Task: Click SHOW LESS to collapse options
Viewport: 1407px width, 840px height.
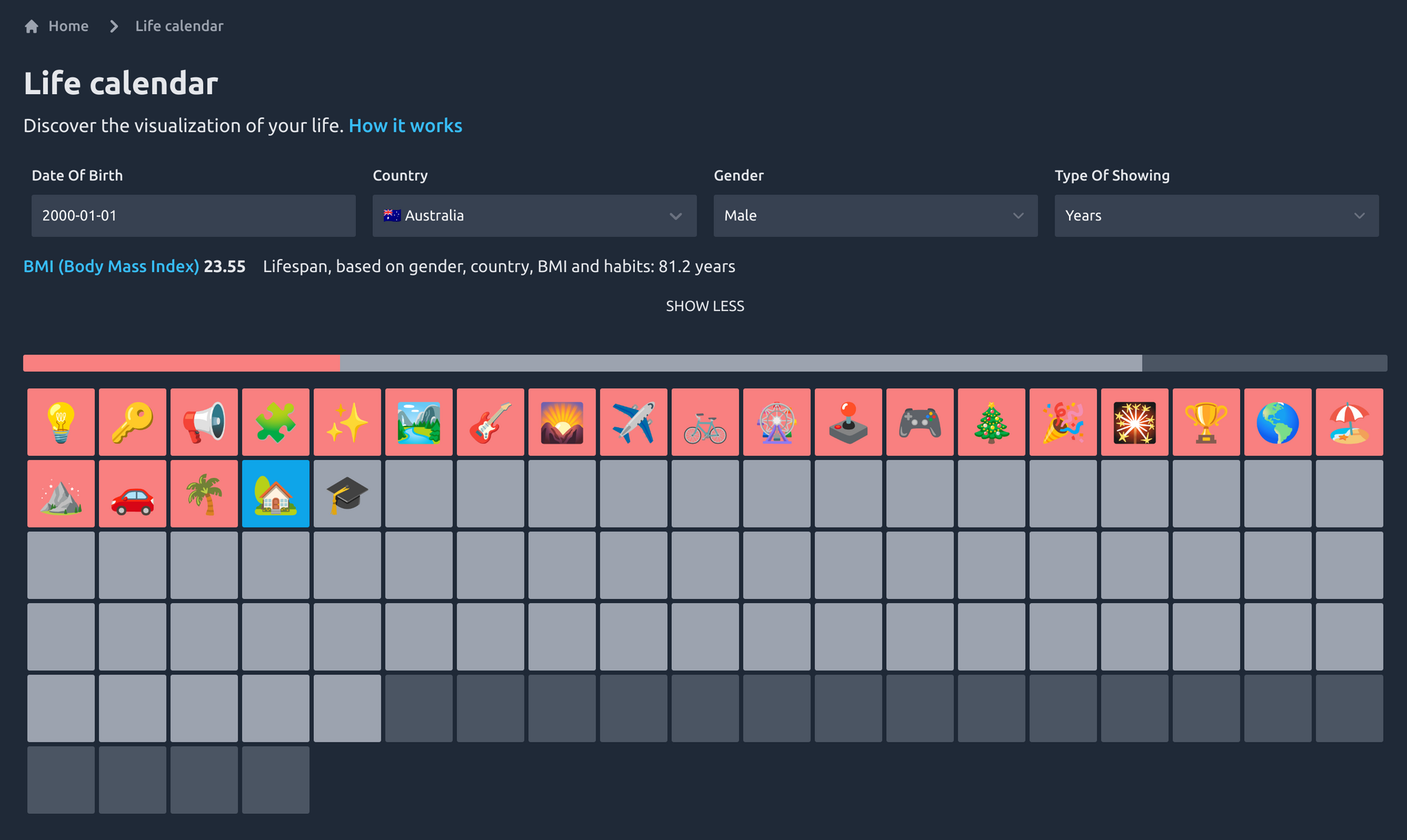Action: point(705,306)
